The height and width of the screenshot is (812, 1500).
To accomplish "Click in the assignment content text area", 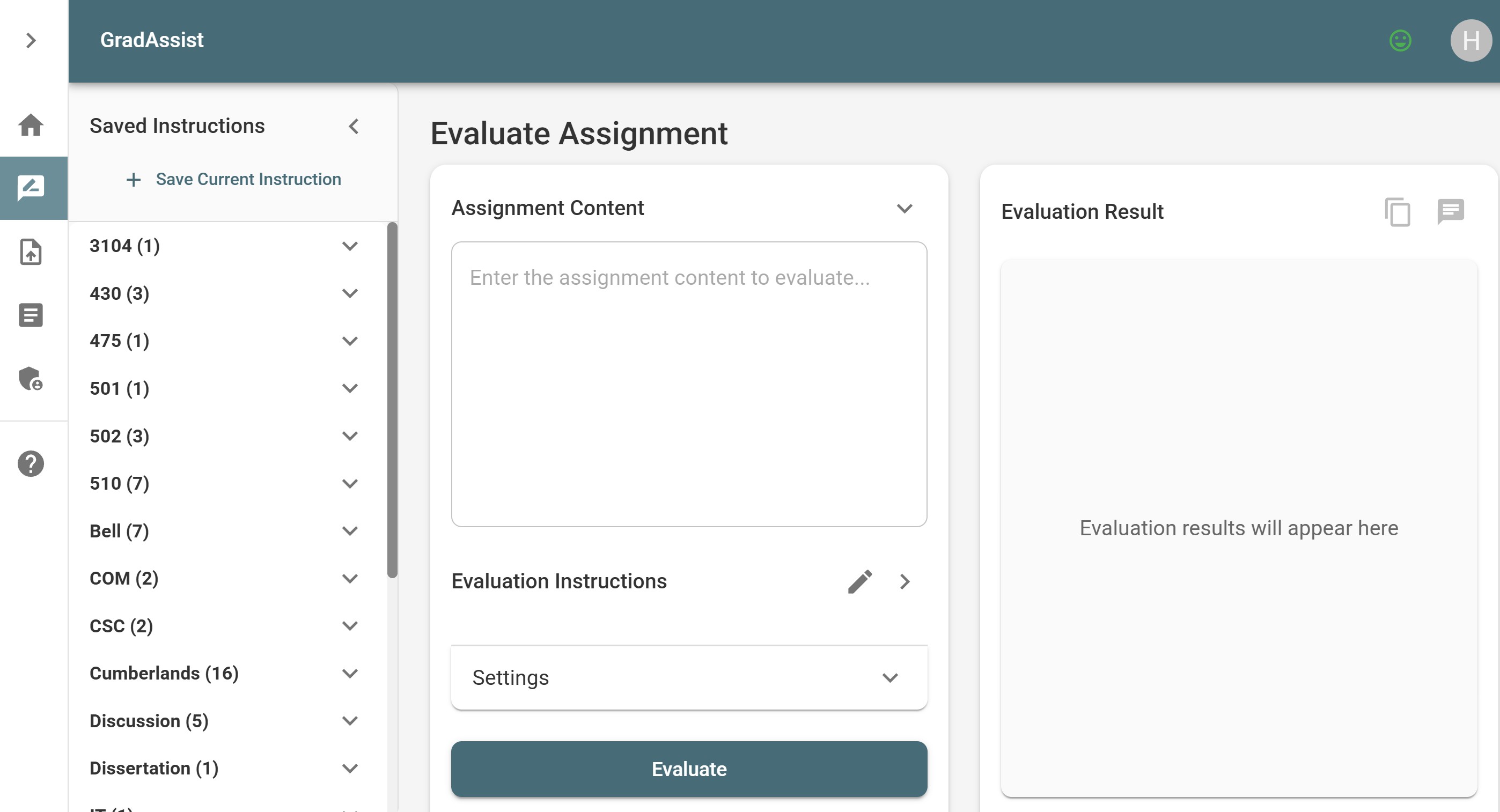I will point(689,384).
